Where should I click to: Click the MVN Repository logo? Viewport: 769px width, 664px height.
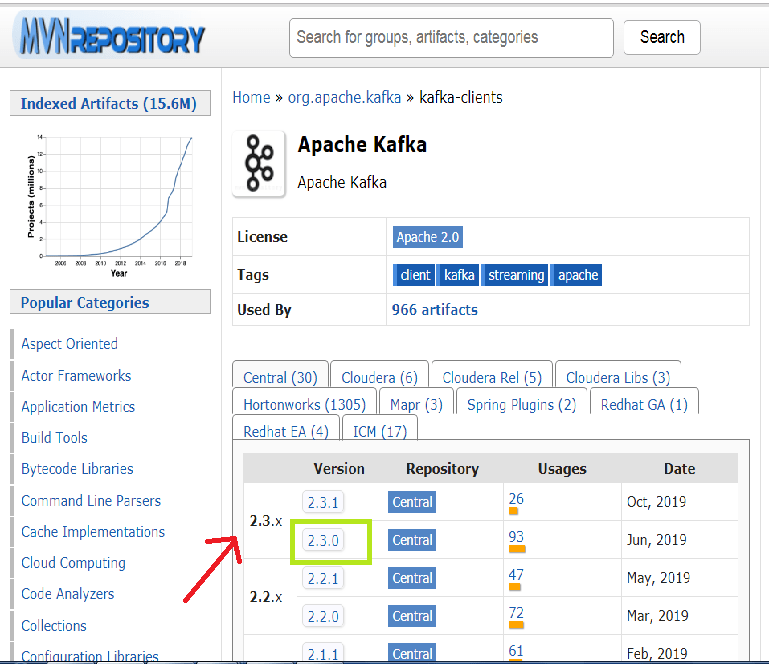coord(111,36)
